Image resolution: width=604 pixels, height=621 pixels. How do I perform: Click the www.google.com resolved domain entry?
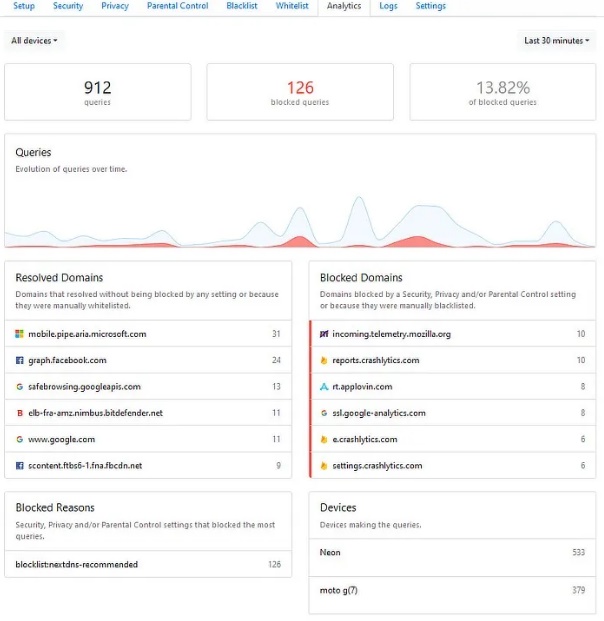148,439
